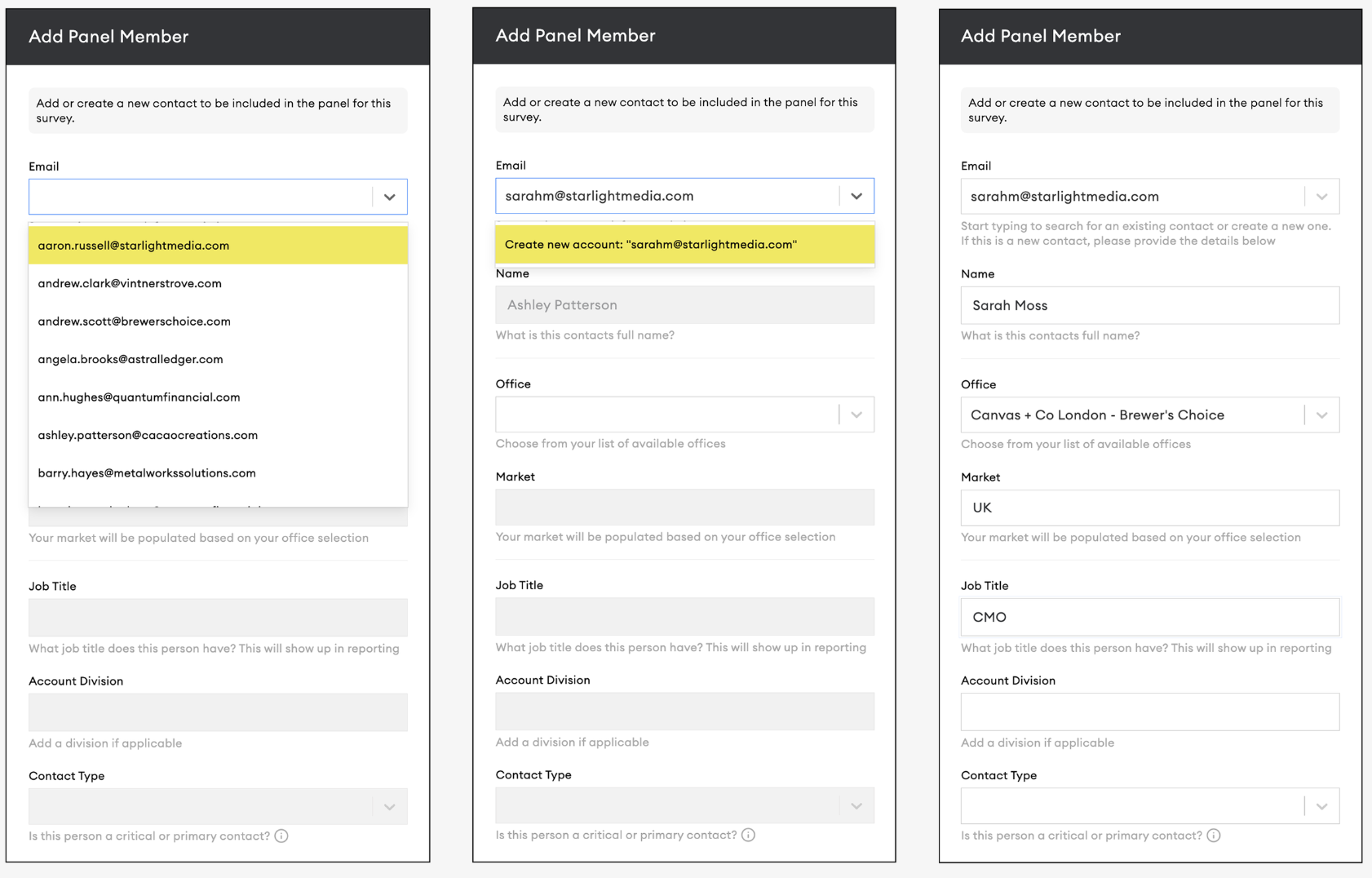Click Market field in middle panel
1372x878 pixels.
point(685,507)
